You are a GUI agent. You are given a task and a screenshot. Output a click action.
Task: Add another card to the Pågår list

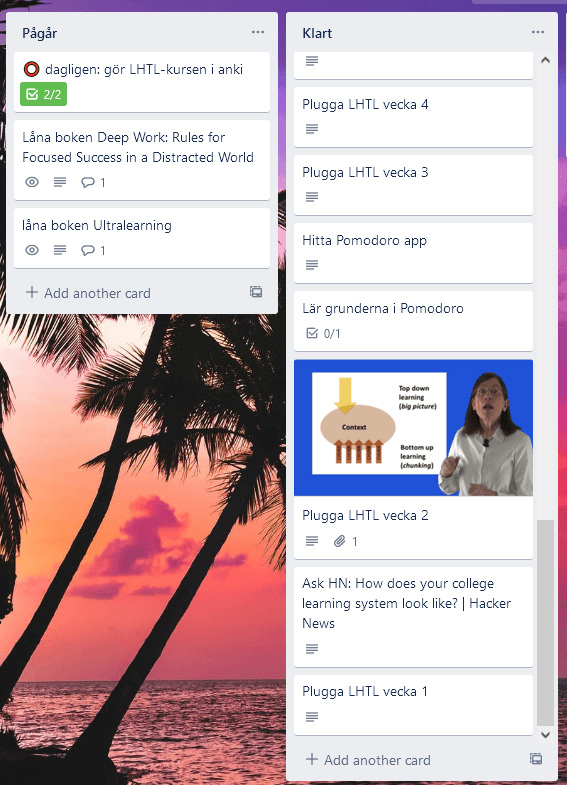point(88,293)
